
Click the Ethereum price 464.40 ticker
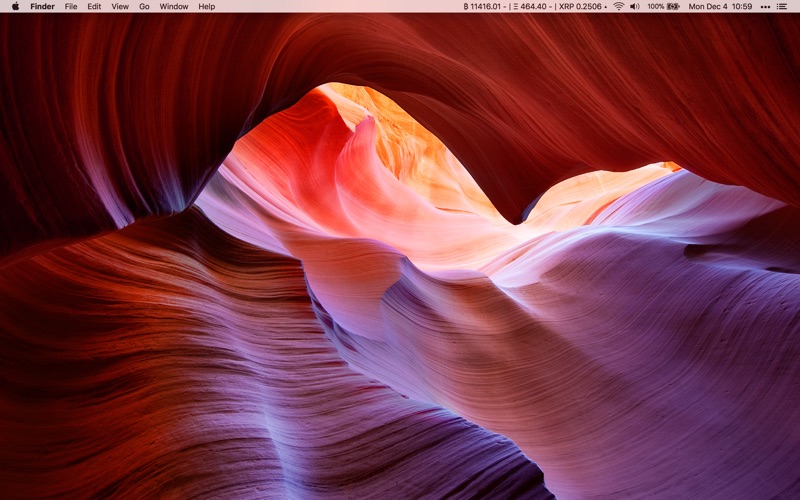pos(530,7)
